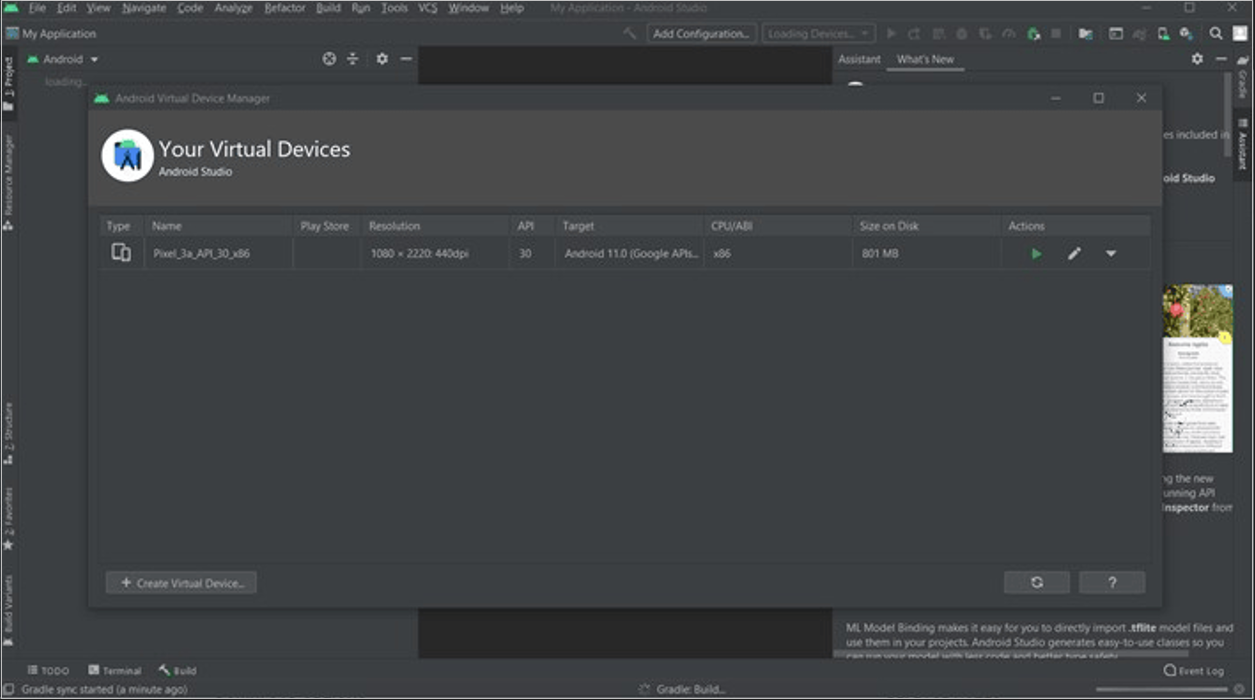Screen dimensions: 1255x700
Task: Open the Loading Devices combo box
Action: [x=818, y=33]
